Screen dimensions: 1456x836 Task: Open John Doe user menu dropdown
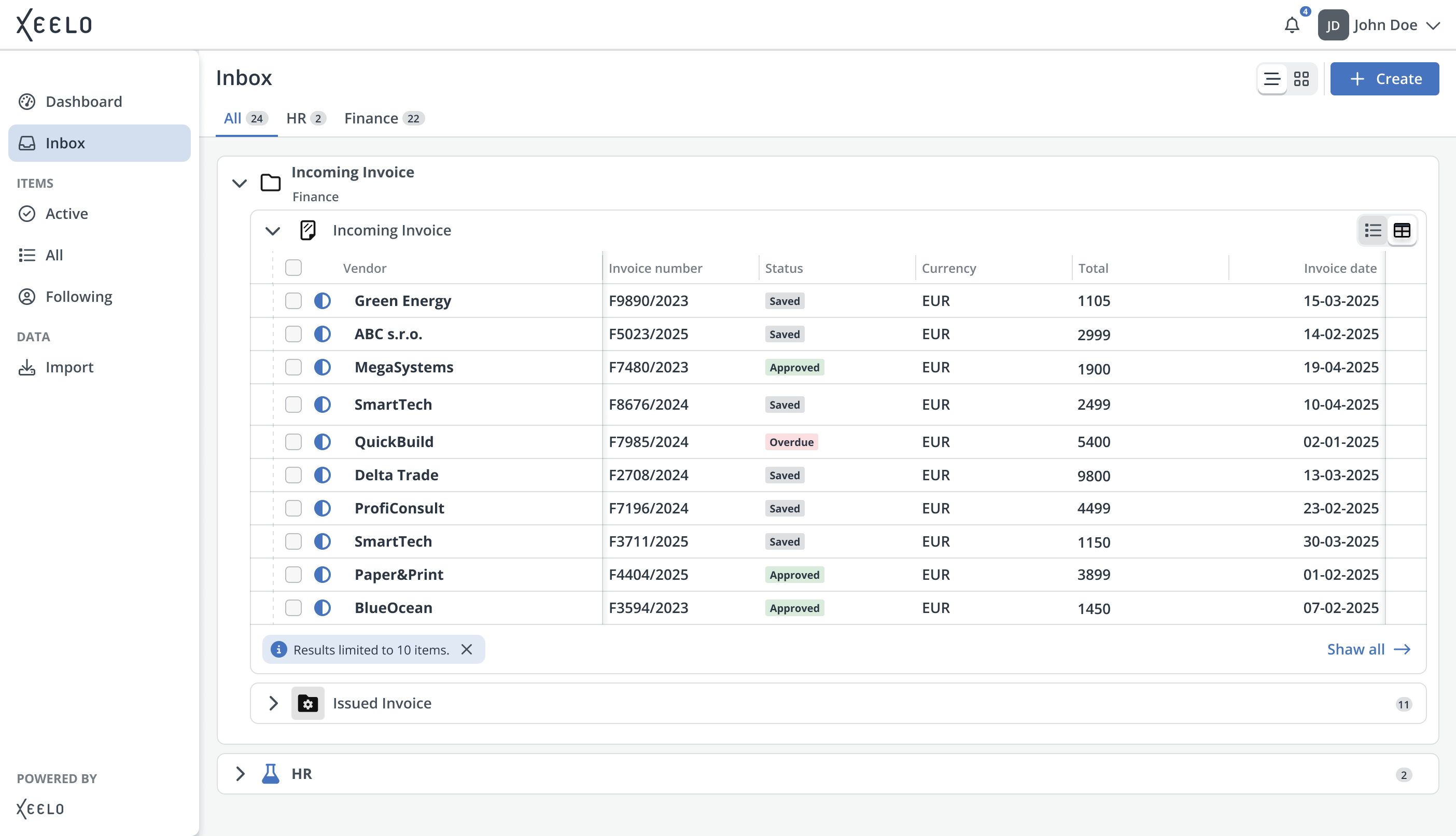pyautogui.click(x=1433, y=25)
